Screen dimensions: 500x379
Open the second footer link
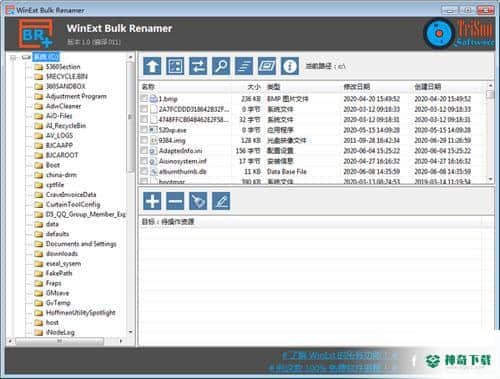334,368
